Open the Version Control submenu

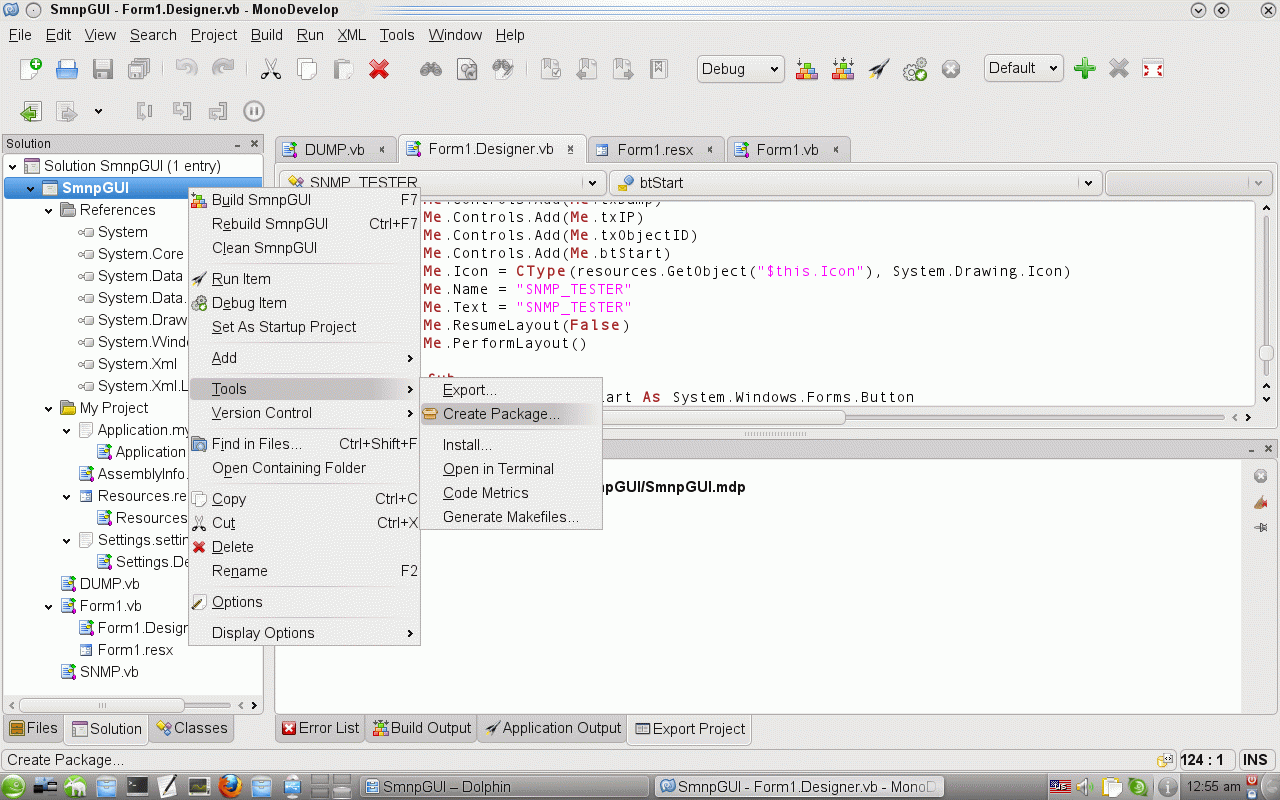click(304, 413)
